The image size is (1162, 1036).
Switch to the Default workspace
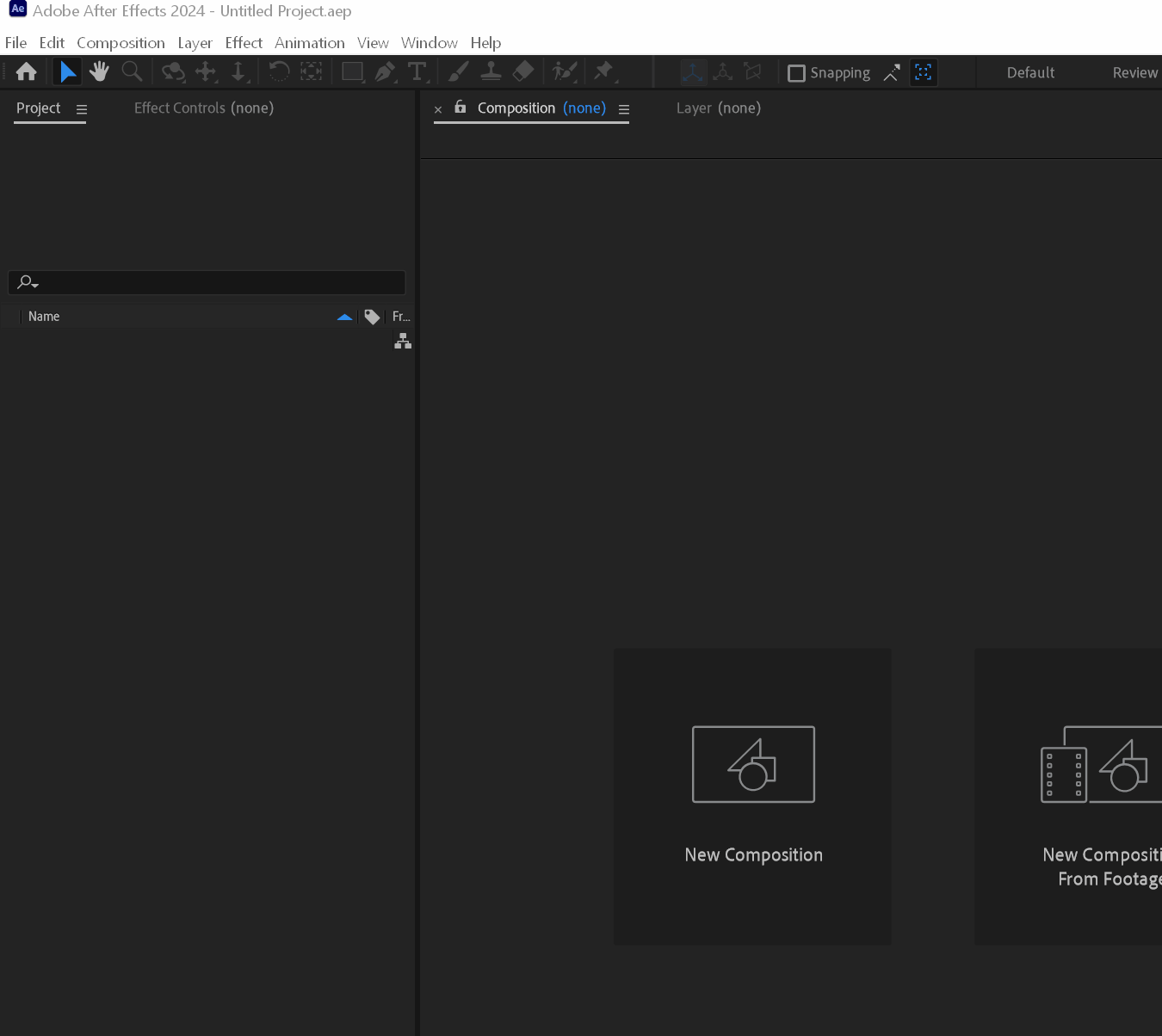[x=1030, y=73]
